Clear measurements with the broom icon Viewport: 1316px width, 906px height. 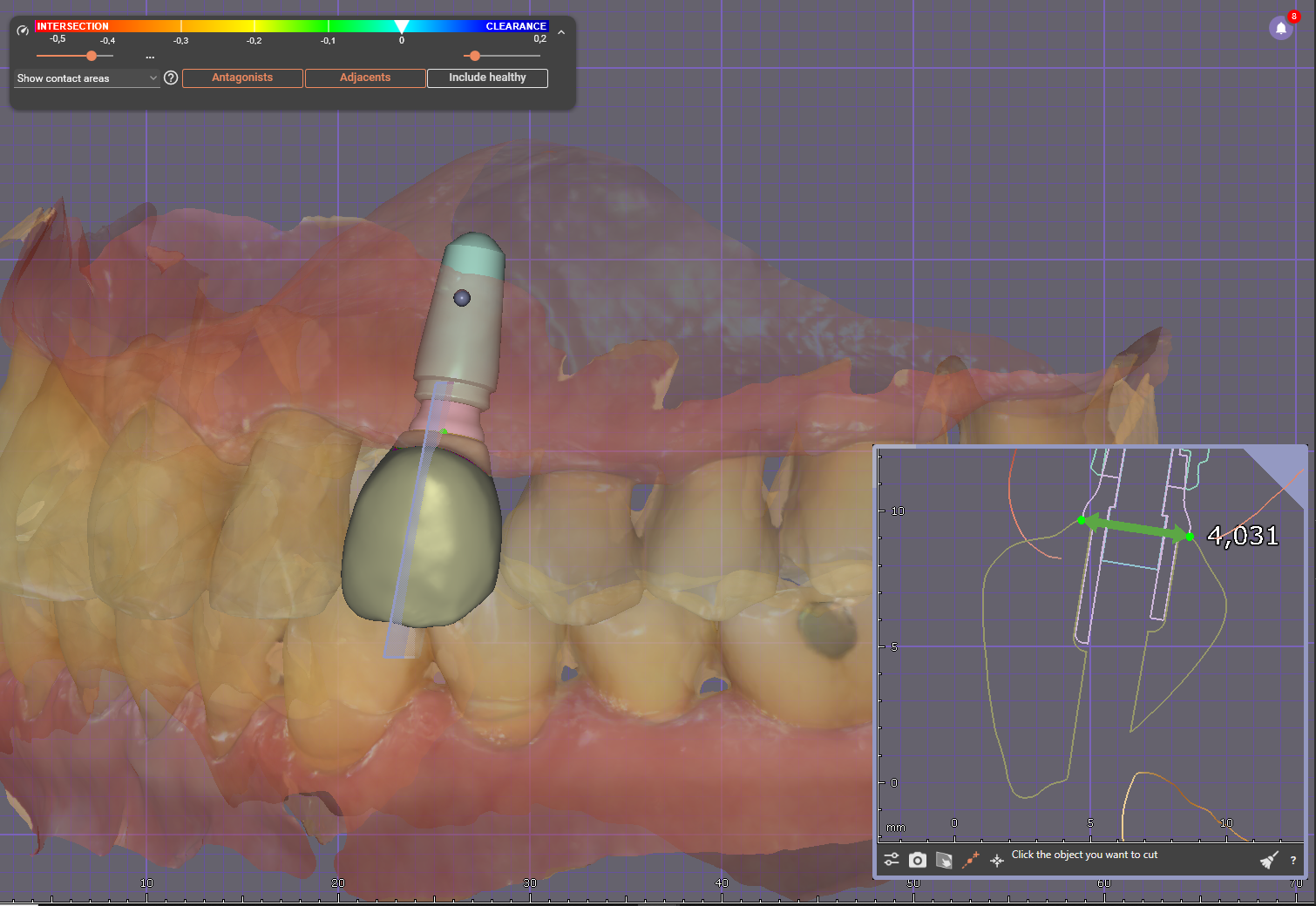[x=1269, y=860]
